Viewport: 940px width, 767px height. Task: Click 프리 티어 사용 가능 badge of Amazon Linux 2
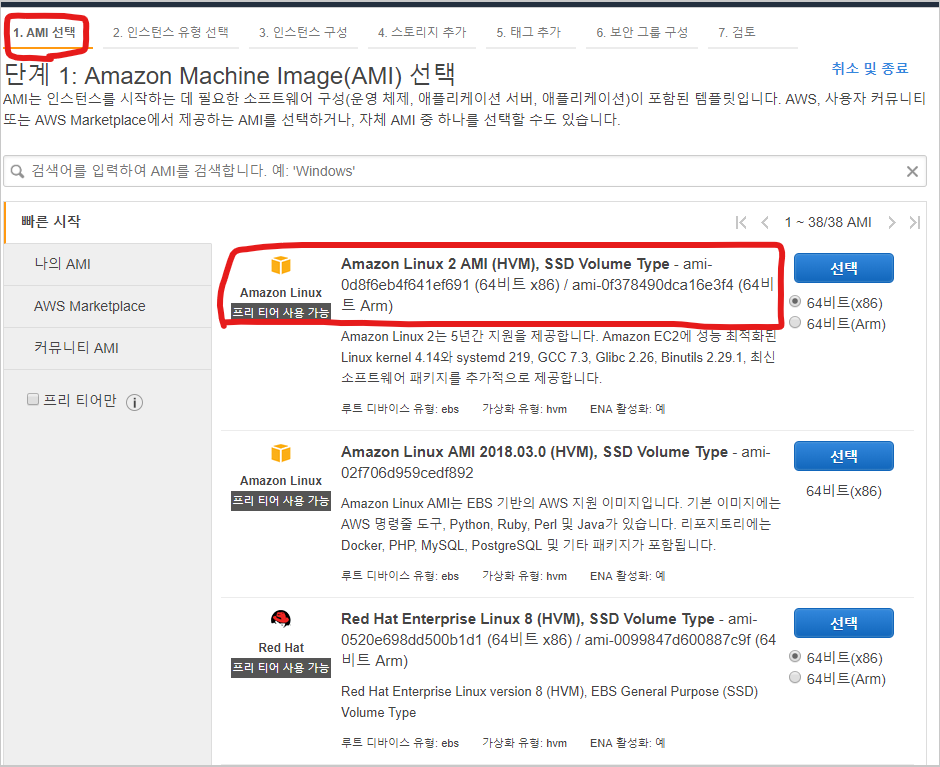pos(281,312)
